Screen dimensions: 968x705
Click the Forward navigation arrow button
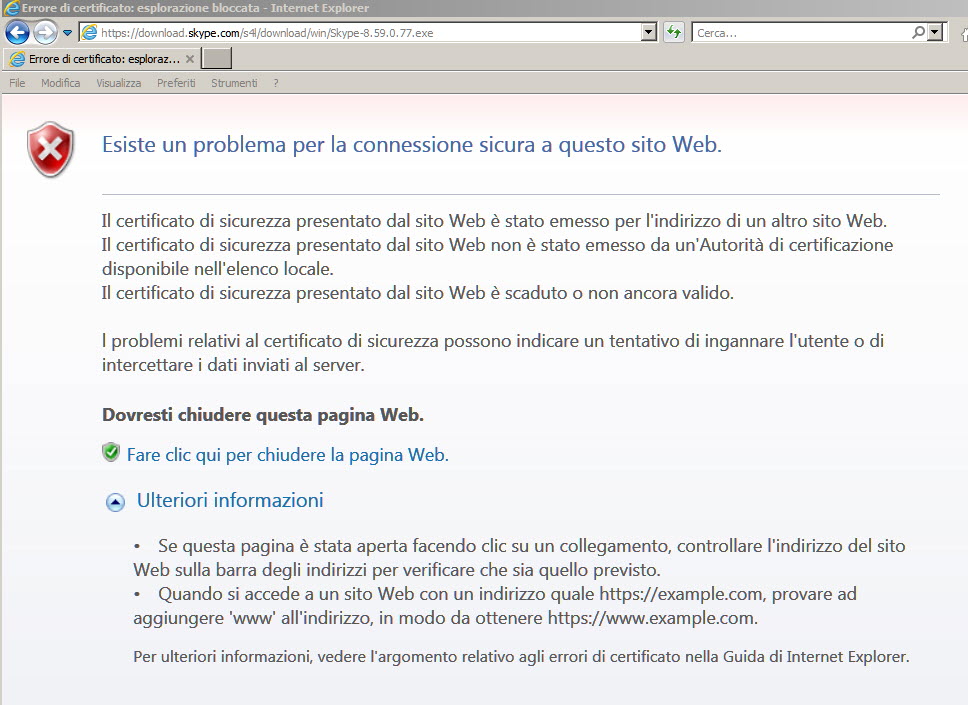pos(45,32)
